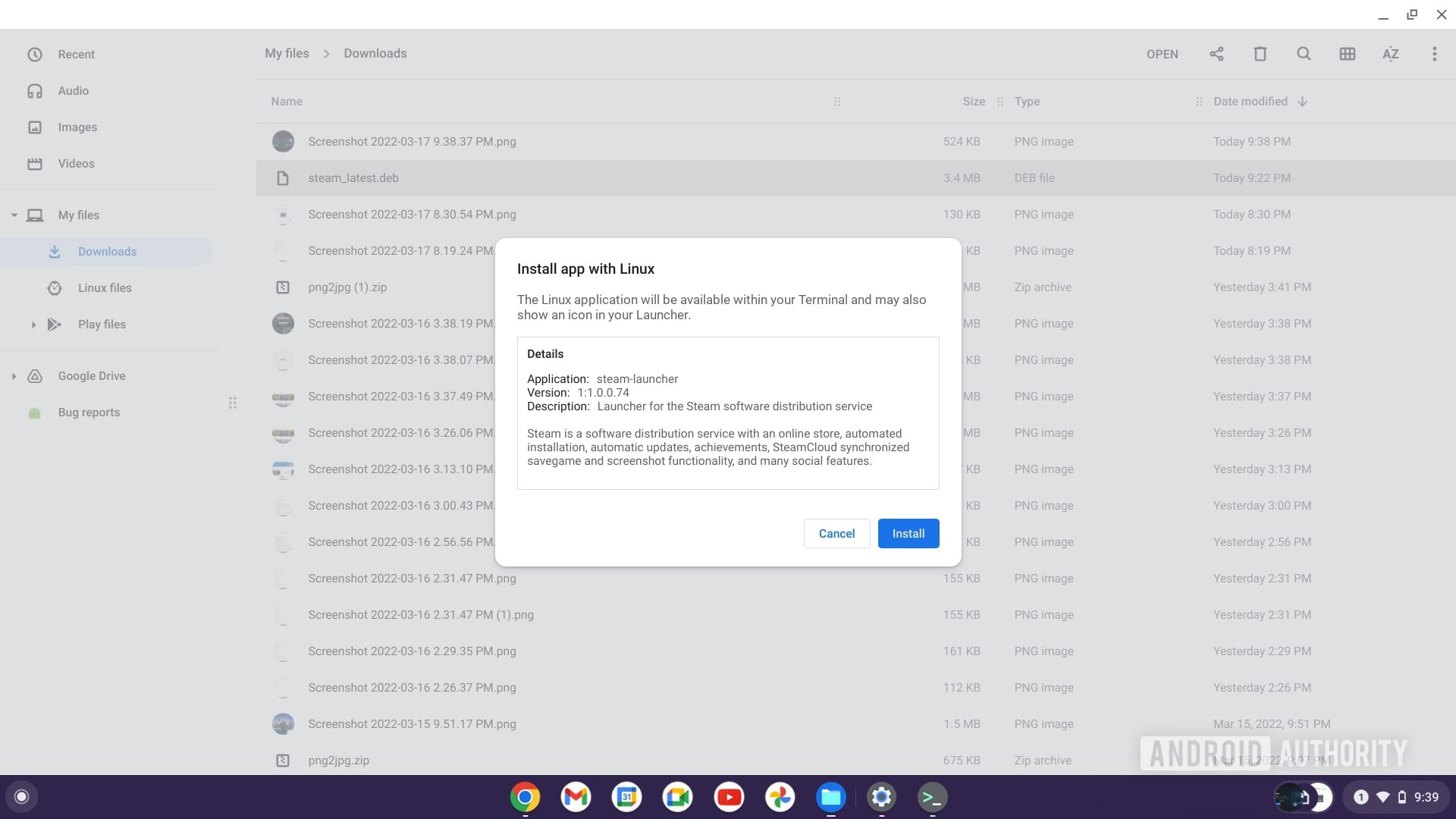Open Gmail from the shelf
1456x819 pixels.
coord(576,797)
